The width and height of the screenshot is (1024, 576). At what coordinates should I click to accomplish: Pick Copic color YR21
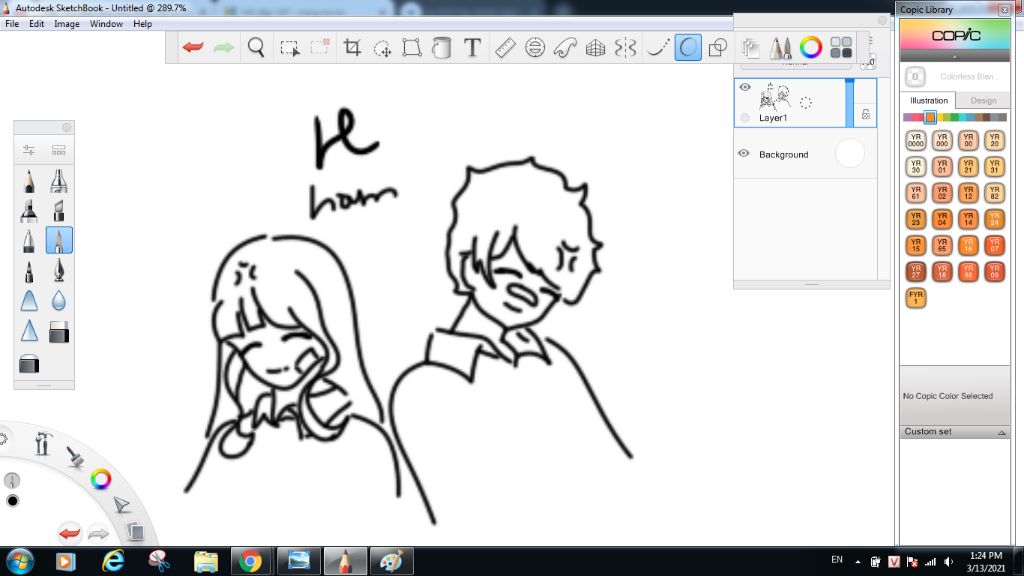click(x=968, y=167)
